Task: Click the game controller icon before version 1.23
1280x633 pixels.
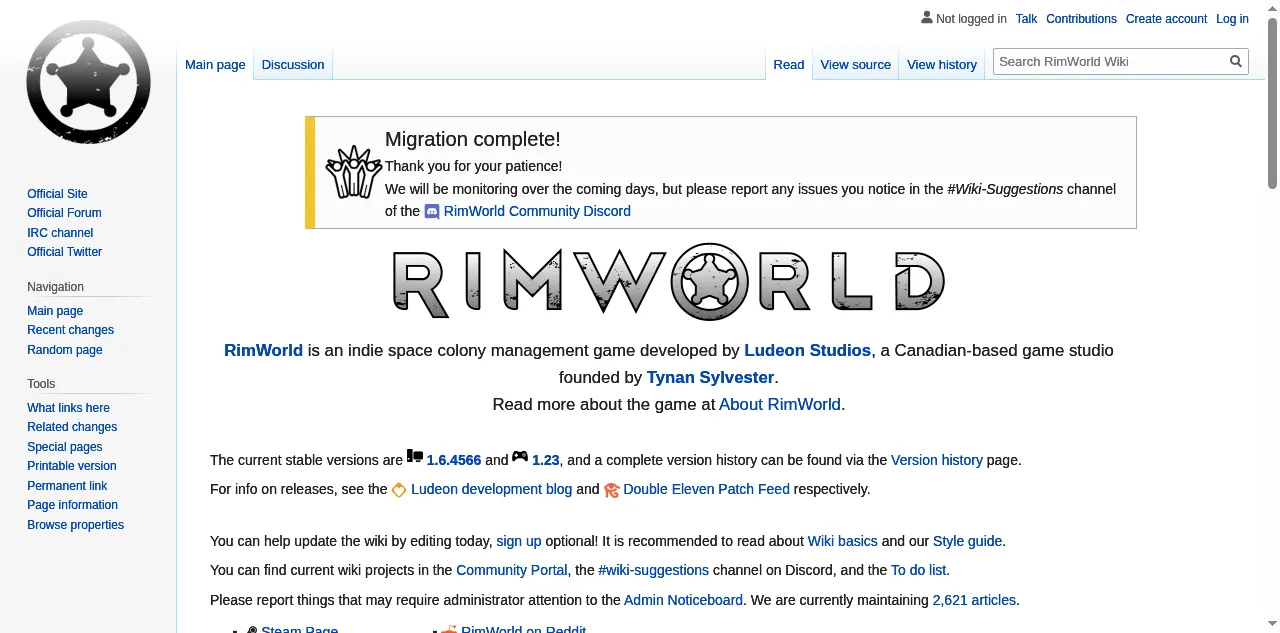Action: point(520,457)
